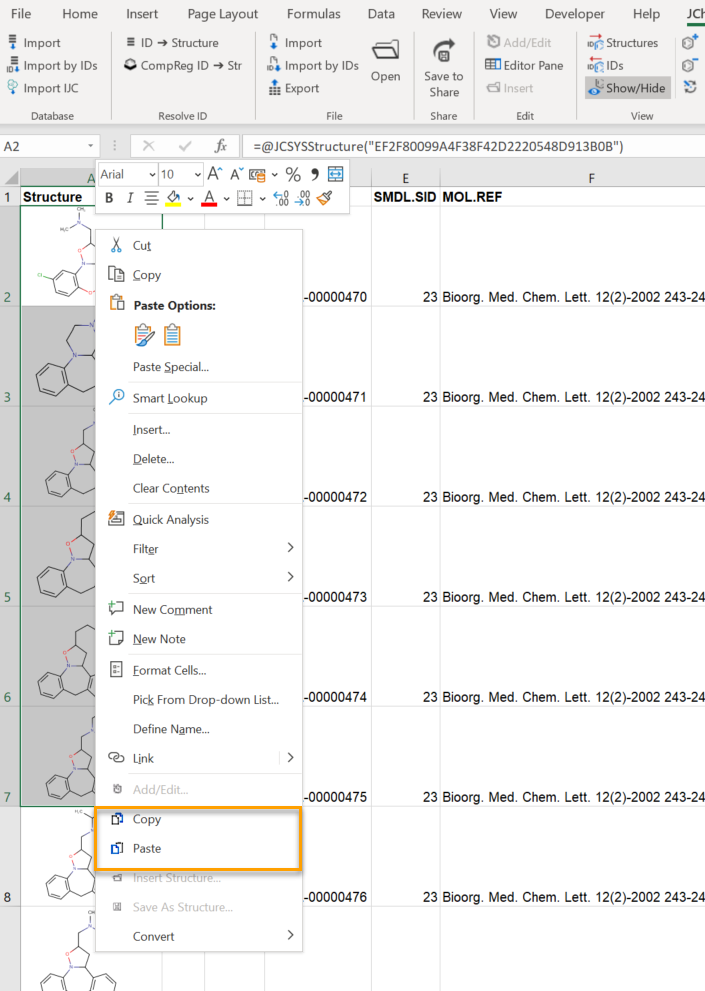The image size is (705, 991).
Task: Click the Insert Function fx icon
Action: [x=221, y=146]
